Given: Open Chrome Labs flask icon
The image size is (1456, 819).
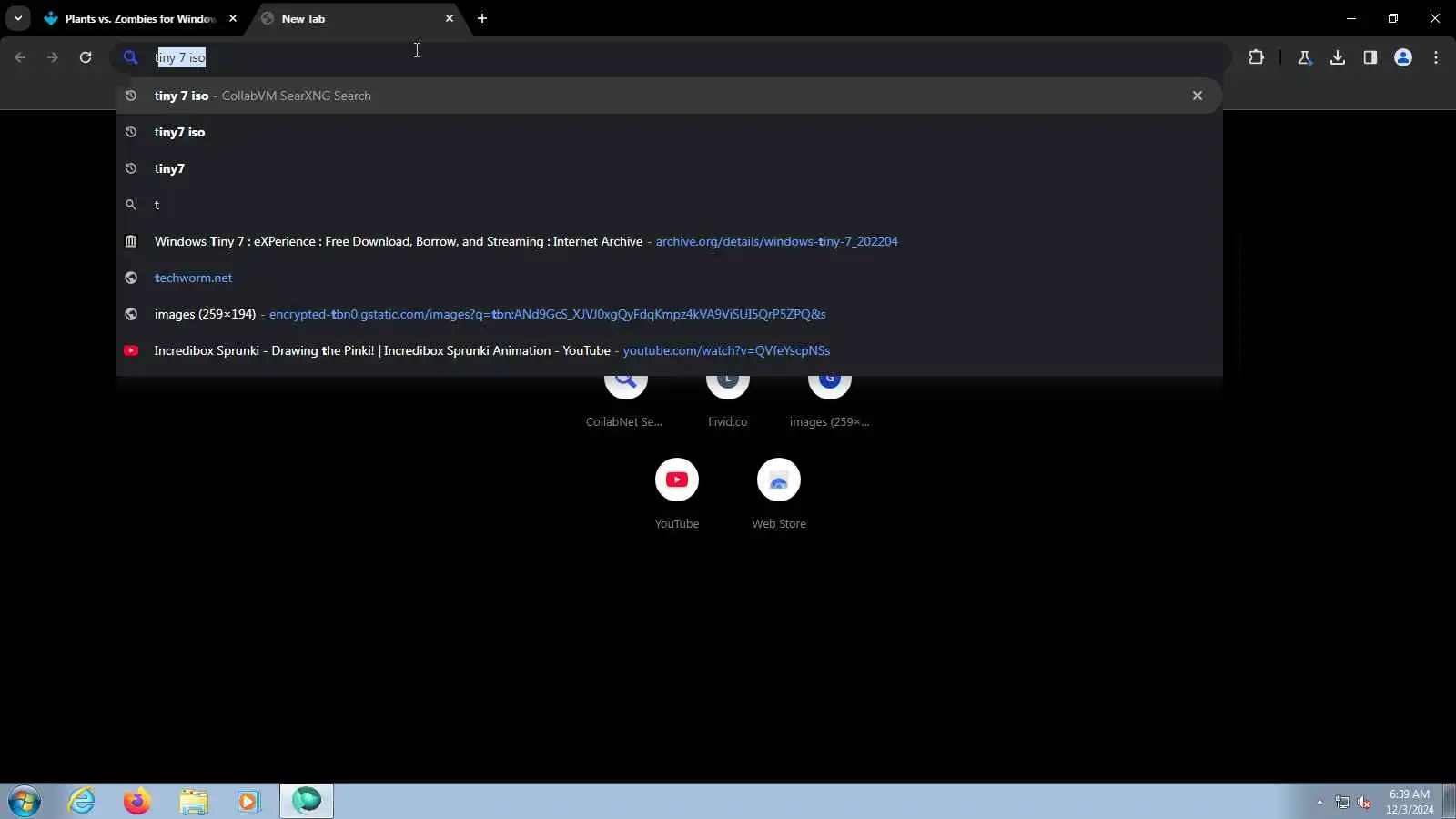Looking at the screenshot, I should click(1305, 57).
